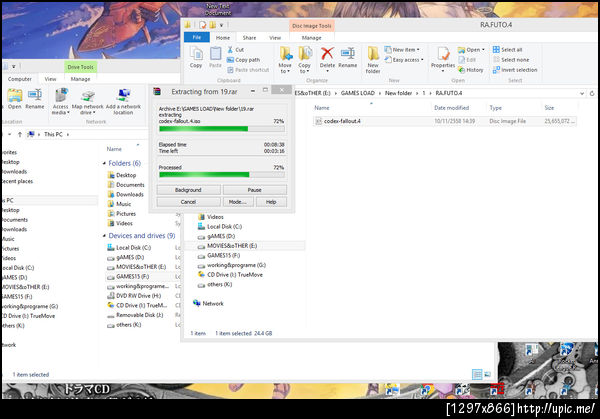This screenshot has height=419, width=600.
Task: Select Removable Disk (J:) drive
Action: pos(135,315)
